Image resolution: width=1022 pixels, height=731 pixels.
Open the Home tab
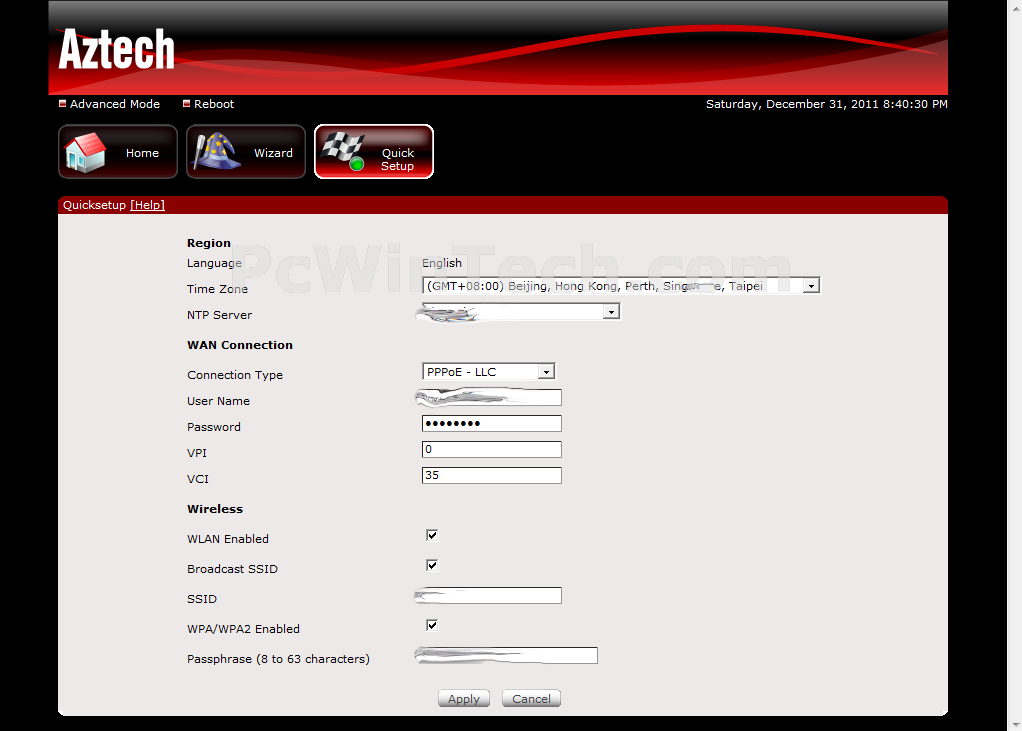click(118, 152)
